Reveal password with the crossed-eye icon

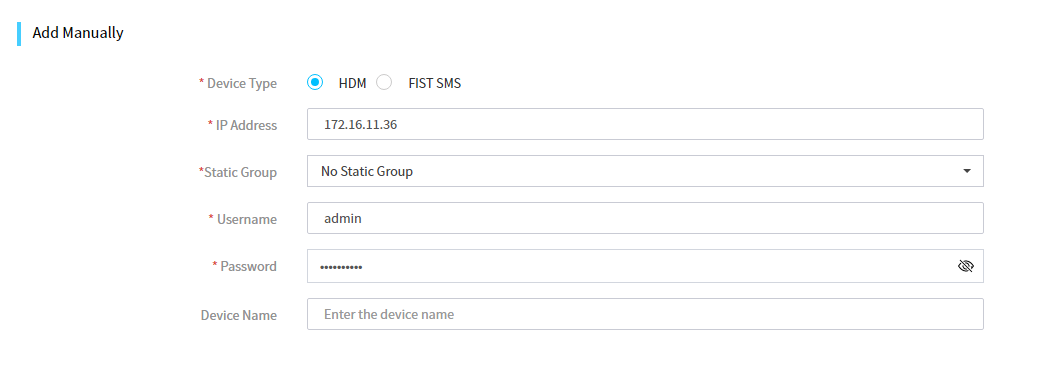coord(965,266)
